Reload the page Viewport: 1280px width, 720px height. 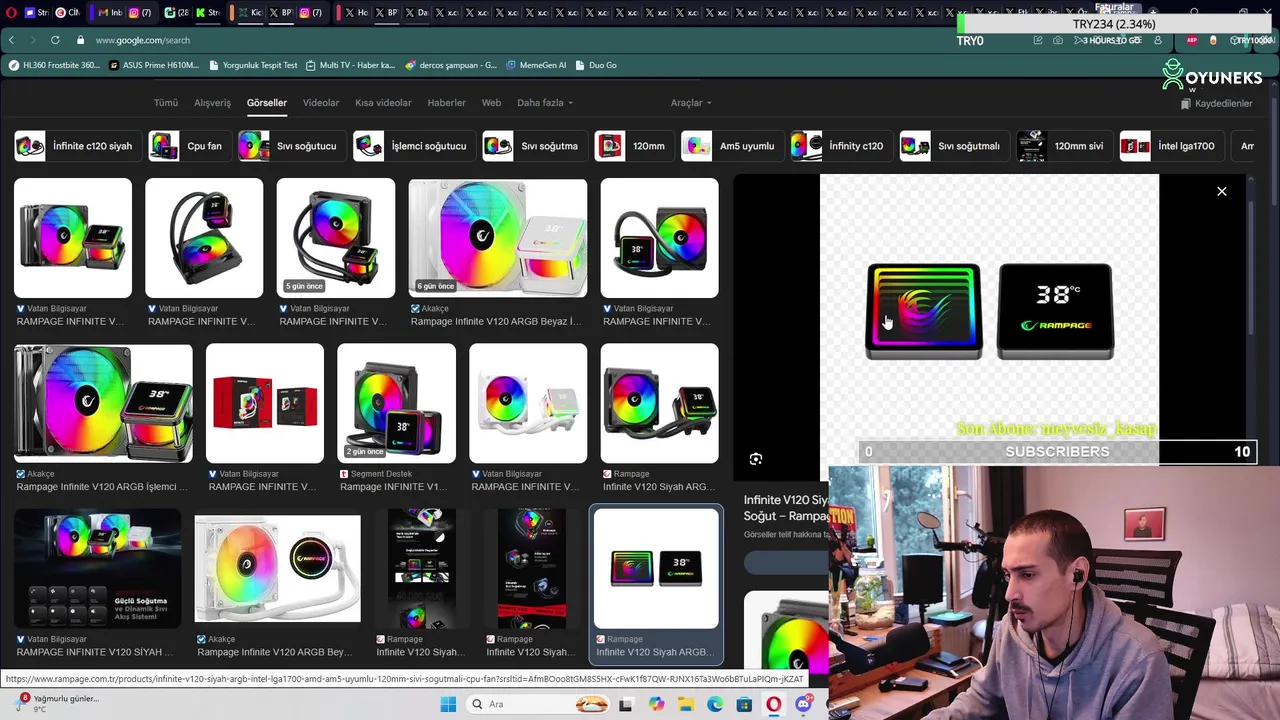[54, 40]
